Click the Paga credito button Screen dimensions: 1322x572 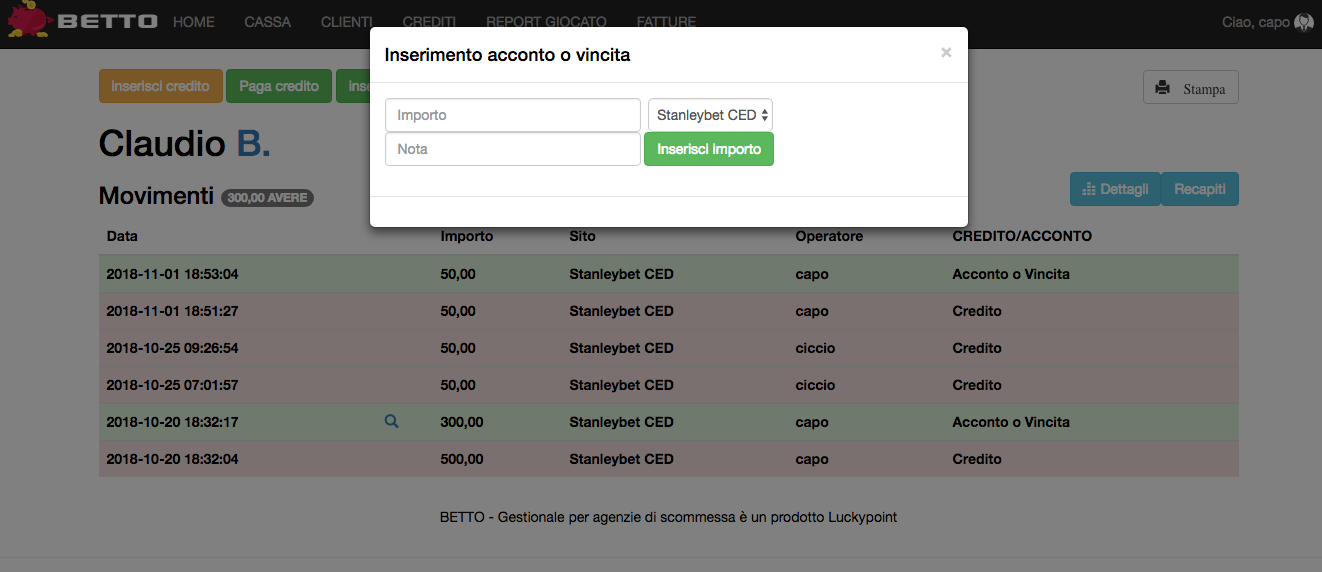(x=279, y=86)
